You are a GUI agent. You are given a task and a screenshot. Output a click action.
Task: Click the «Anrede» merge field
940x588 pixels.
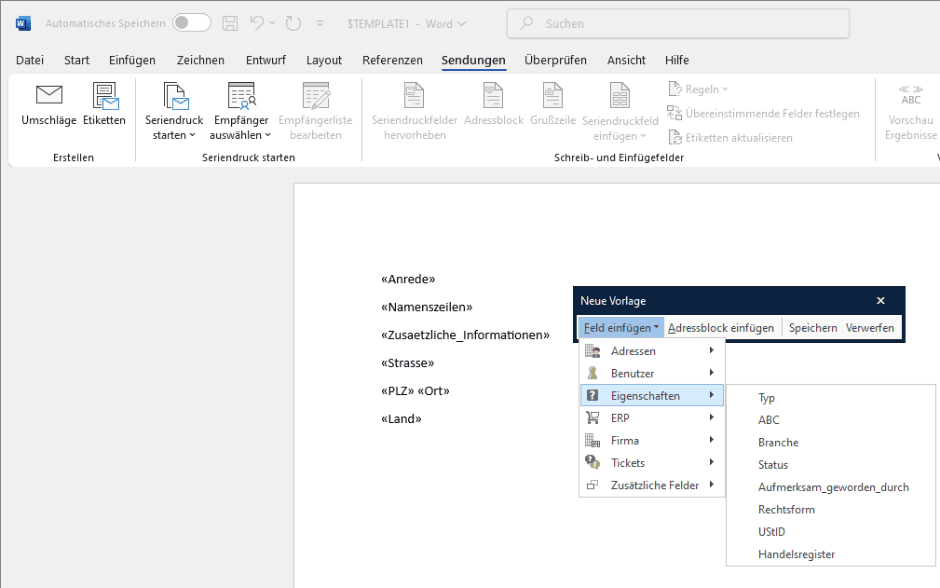click(408, 279)
